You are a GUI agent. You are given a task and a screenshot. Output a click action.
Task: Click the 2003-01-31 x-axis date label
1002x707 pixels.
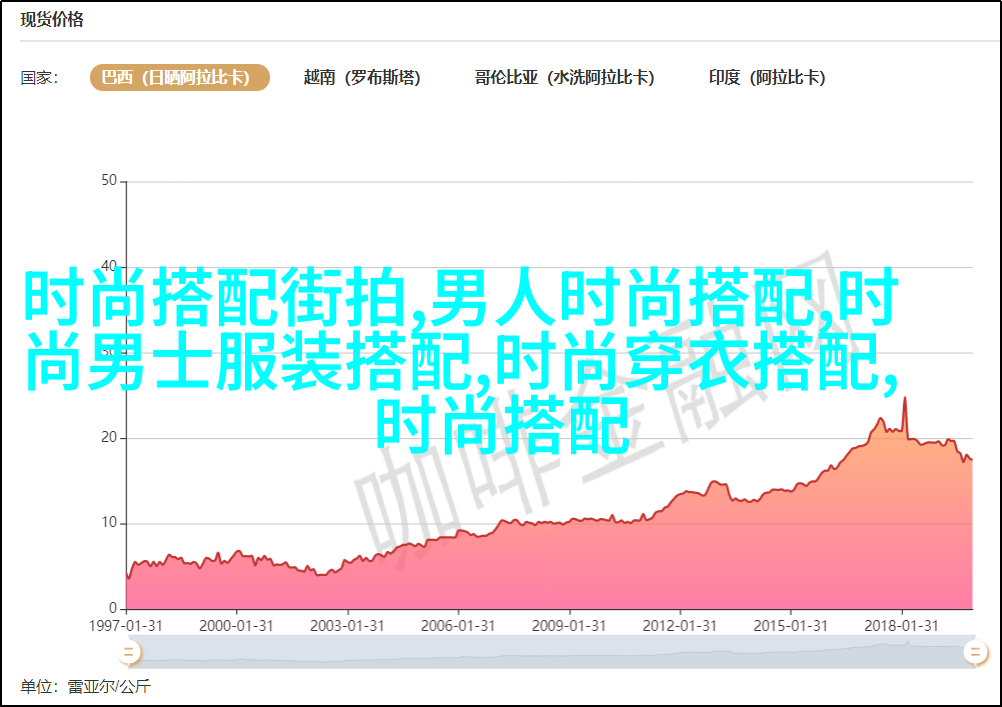pos(348,625)
